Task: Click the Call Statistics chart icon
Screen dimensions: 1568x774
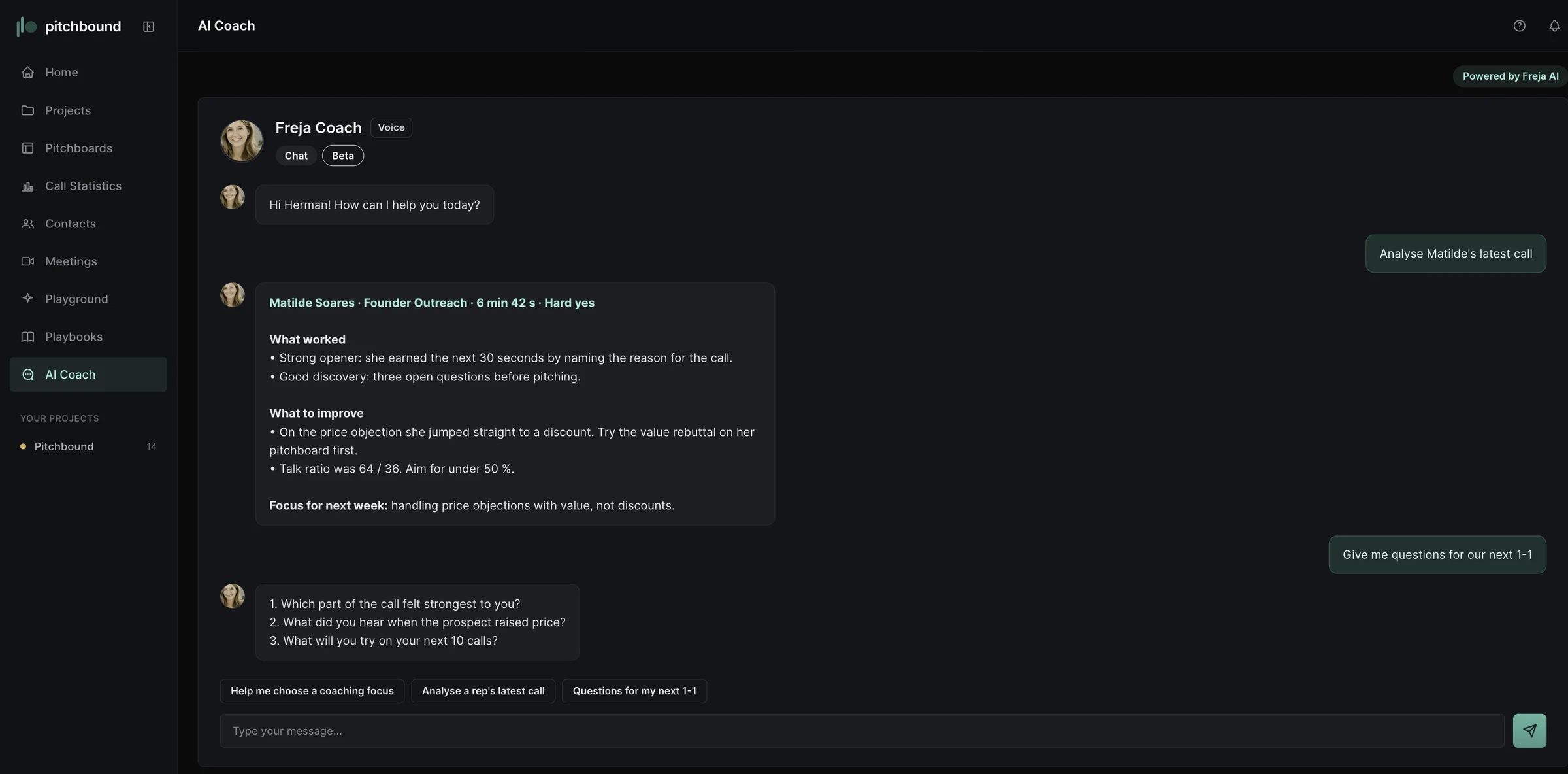Action: 27,186
